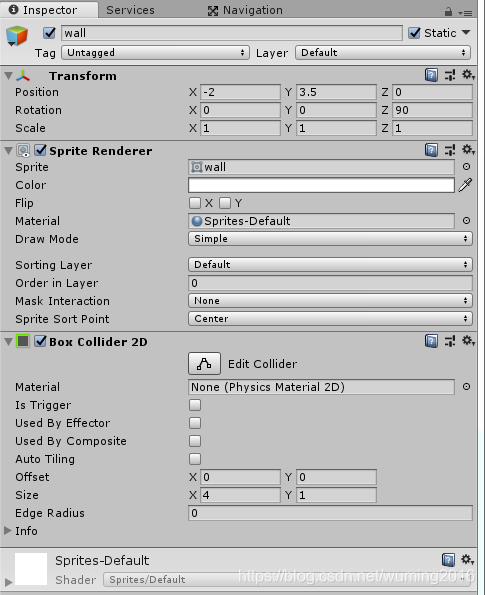The height and width of the screenshot is (595, 485).
Task: Toggle the wall GameObject active checkbox
Action: coord(49,33)
